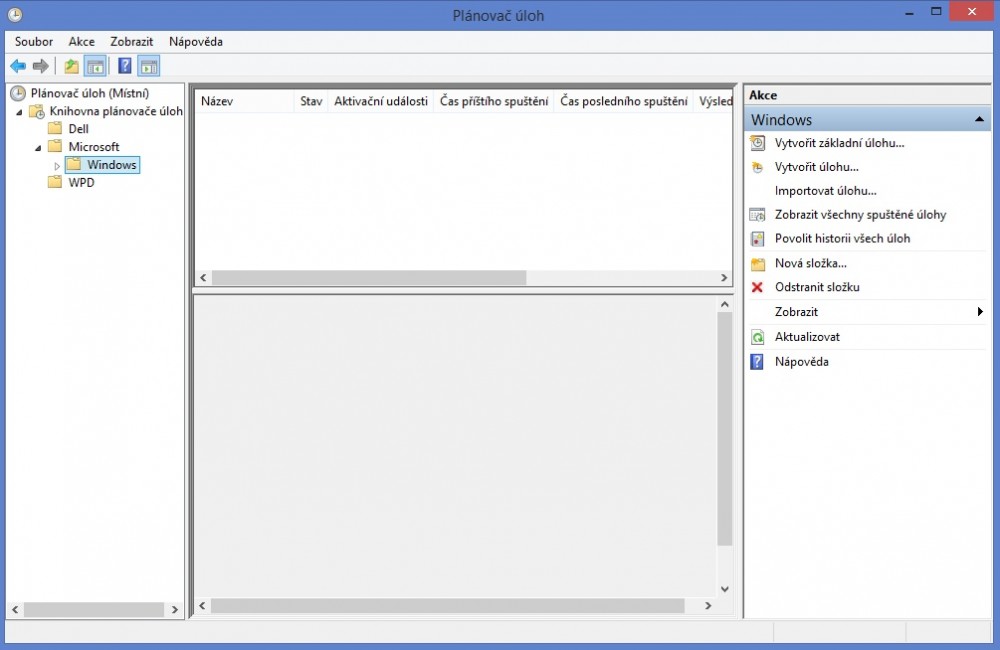Open Zobrazit všechny spuštěné úlohy
1000x650 pixels.
860,215
